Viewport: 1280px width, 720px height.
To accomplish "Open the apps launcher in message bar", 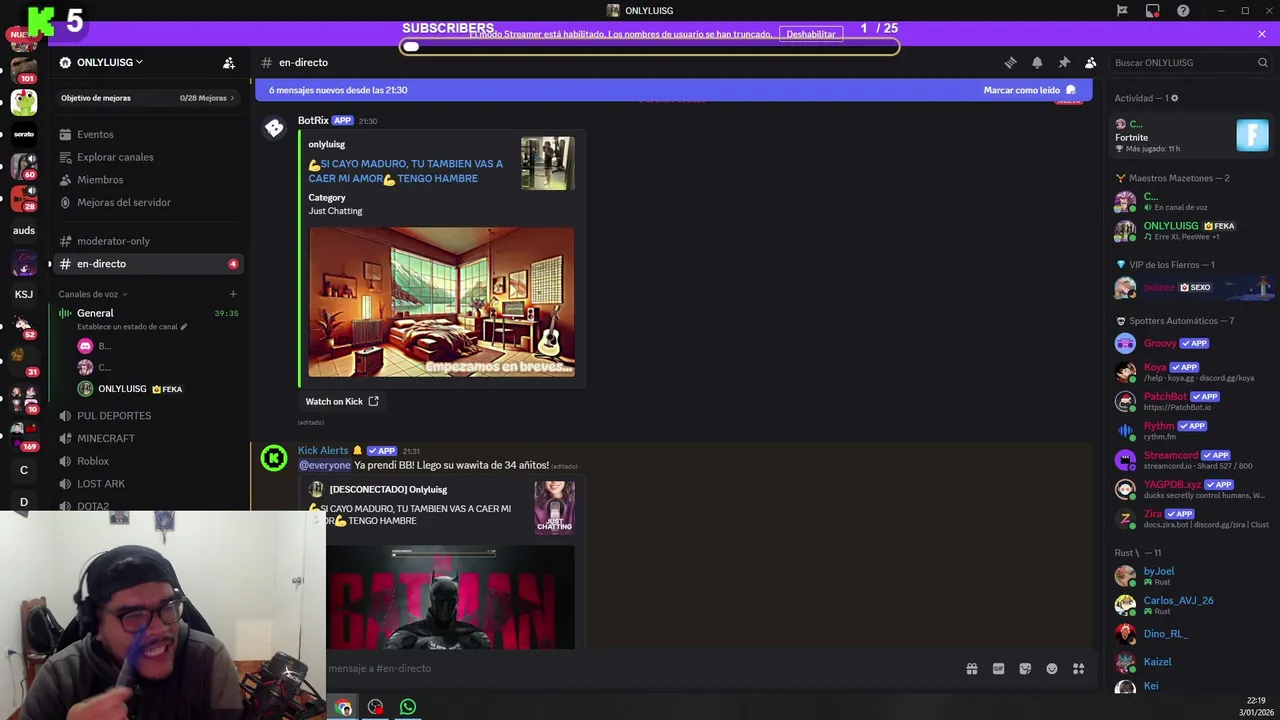I will [1079, 669].
